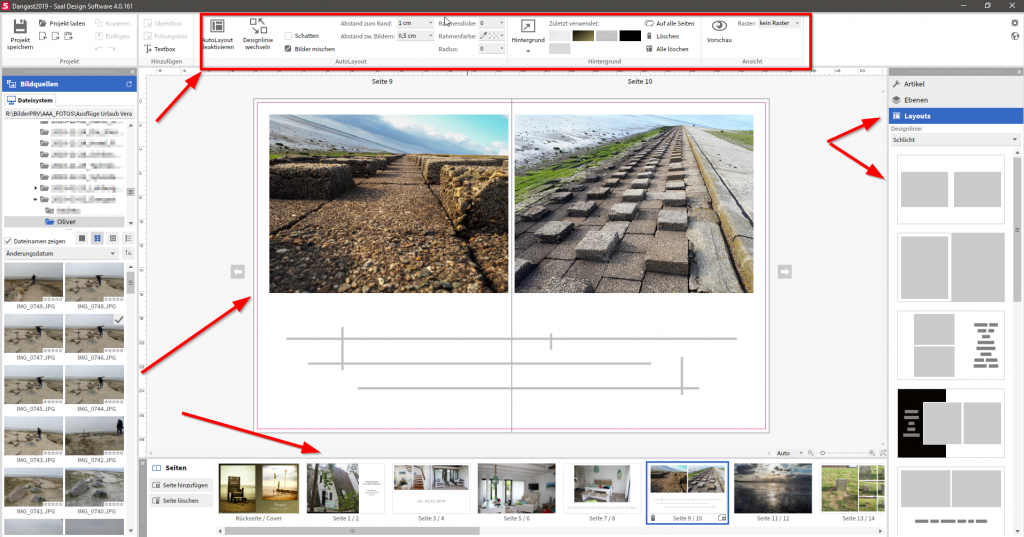The width and height of the screenshot is (1024, 537).
Task: Open the Vorschau preview eye icon
Action: [x=718, y=27]
